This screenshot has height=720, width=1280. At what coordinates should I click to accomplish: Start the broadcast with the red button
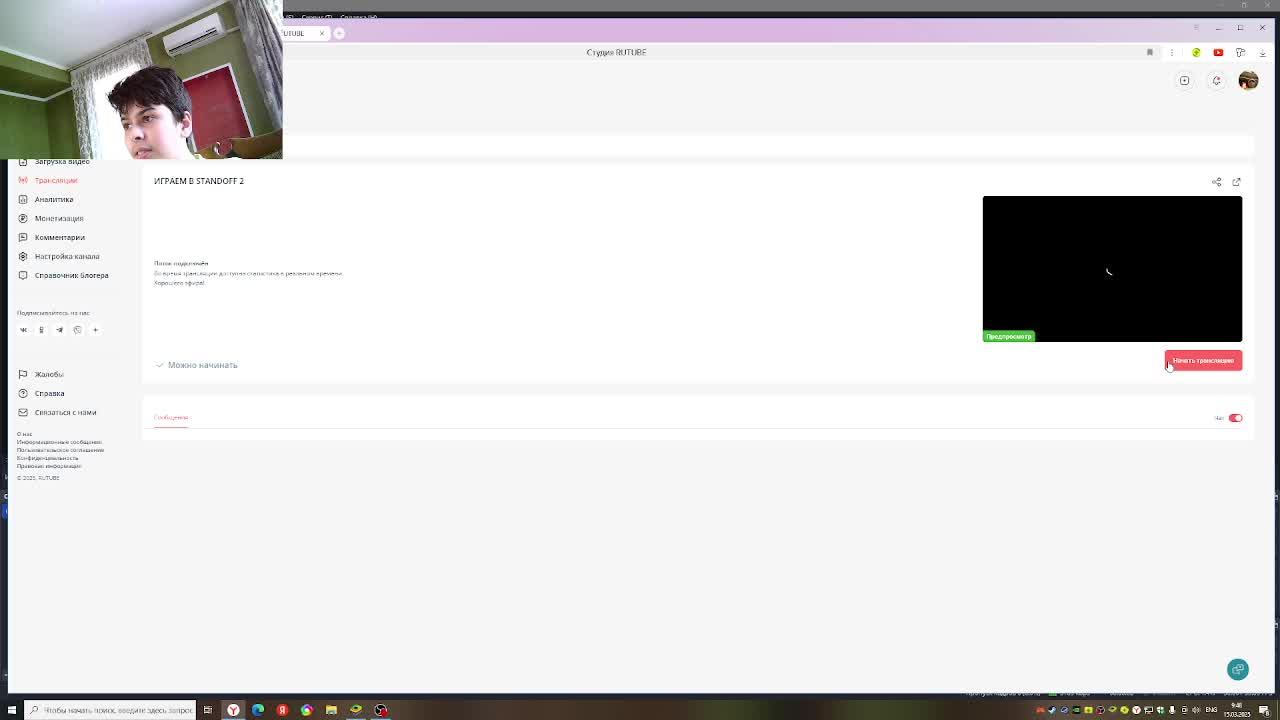1203,360
